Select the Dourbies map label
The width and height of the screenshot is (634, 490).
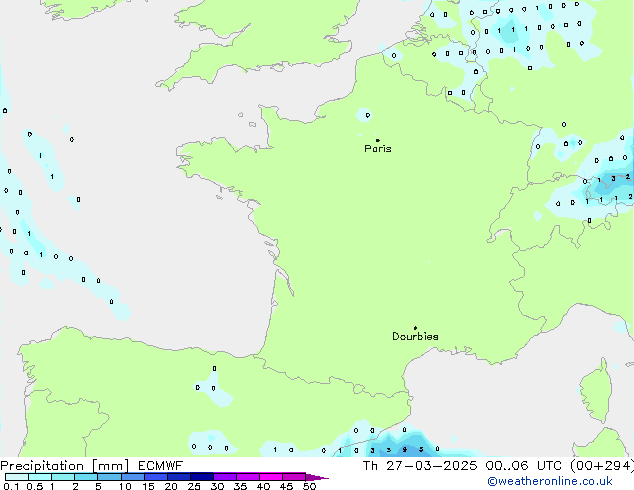click(x=415, y=337)
